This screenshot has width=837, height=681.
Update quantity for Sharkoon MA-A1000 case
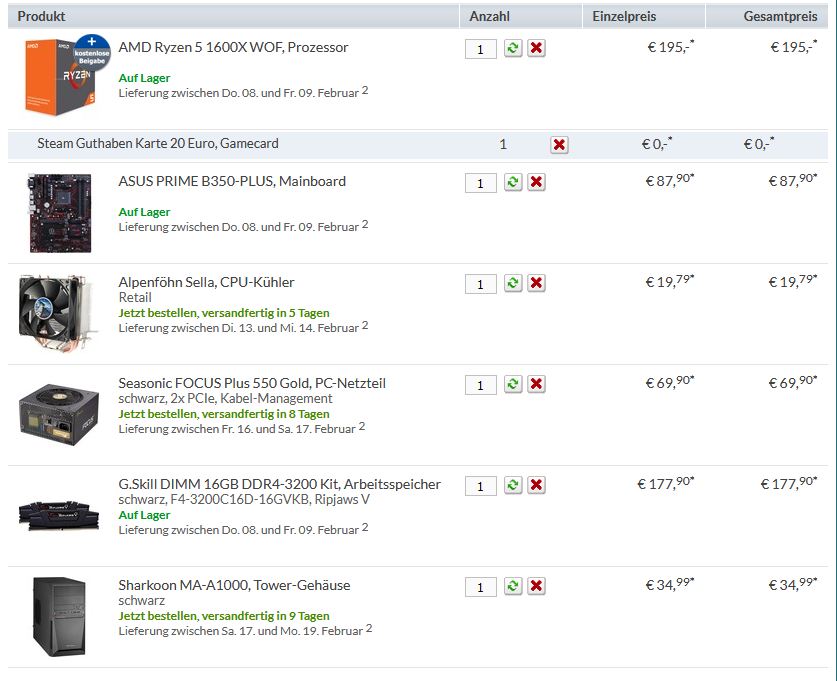click(x=513, y=586)
